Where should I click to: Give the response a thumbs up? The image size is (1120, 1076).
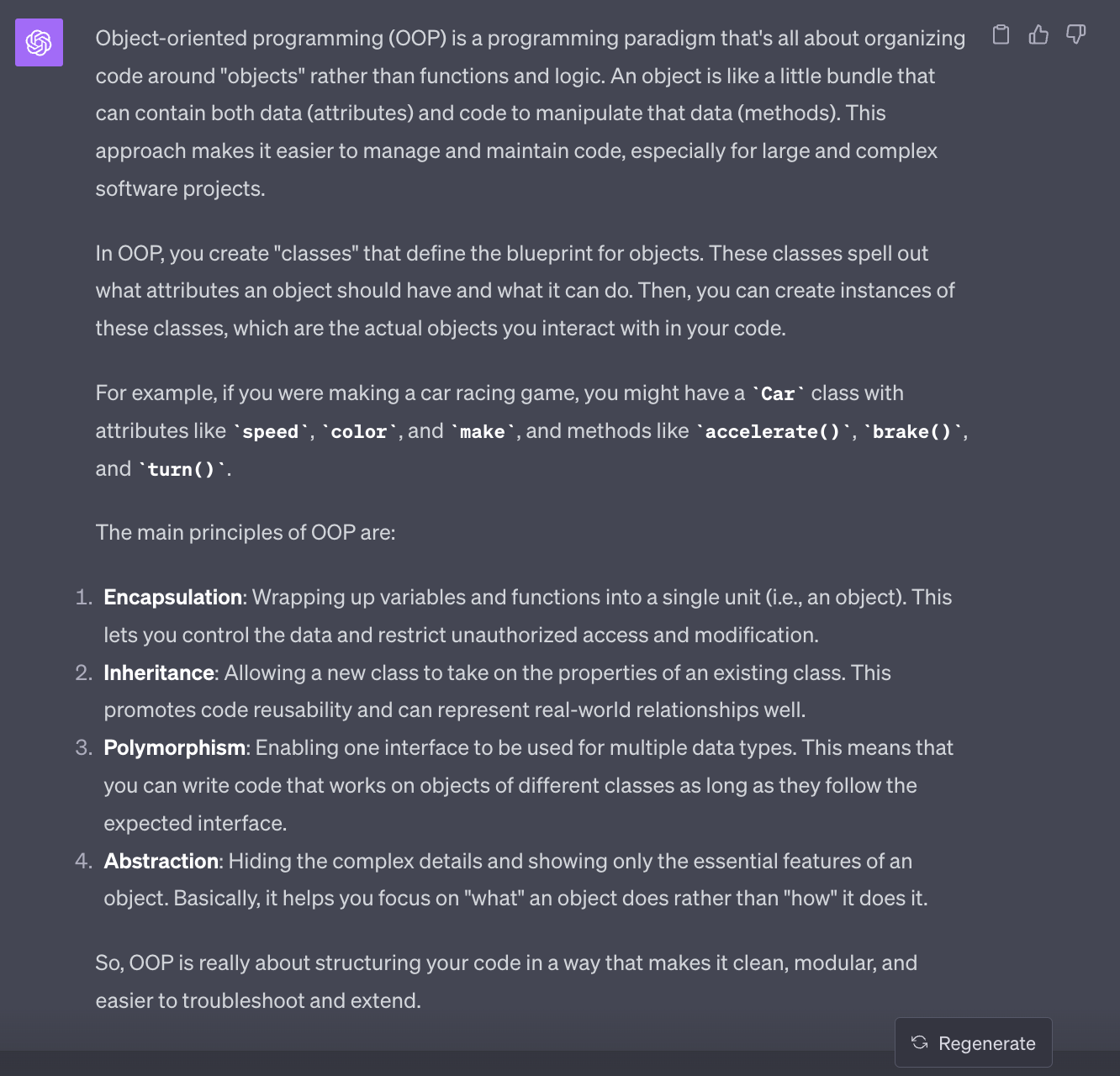point(1038,34)
